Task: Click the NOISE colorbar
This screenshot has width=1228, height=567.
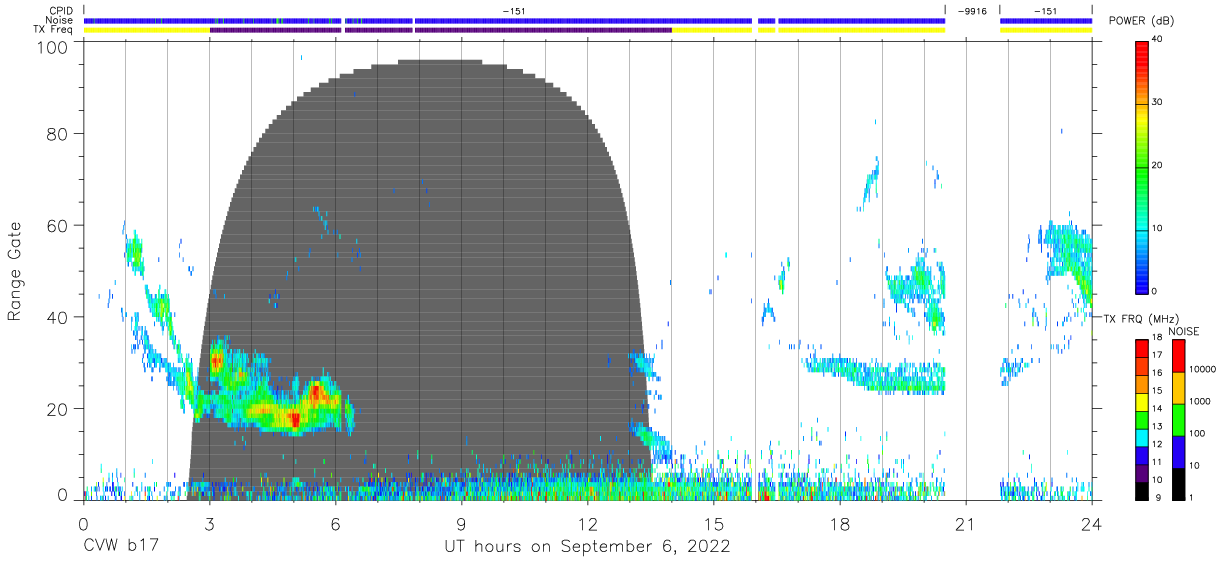Action: pos(1179,419)
